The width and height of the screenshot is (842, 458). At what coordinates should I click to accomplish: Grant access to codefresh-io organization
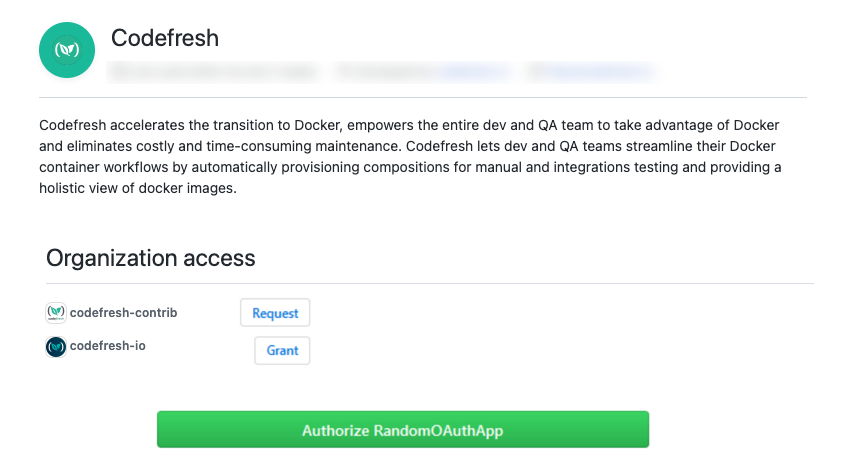(282, 351)
